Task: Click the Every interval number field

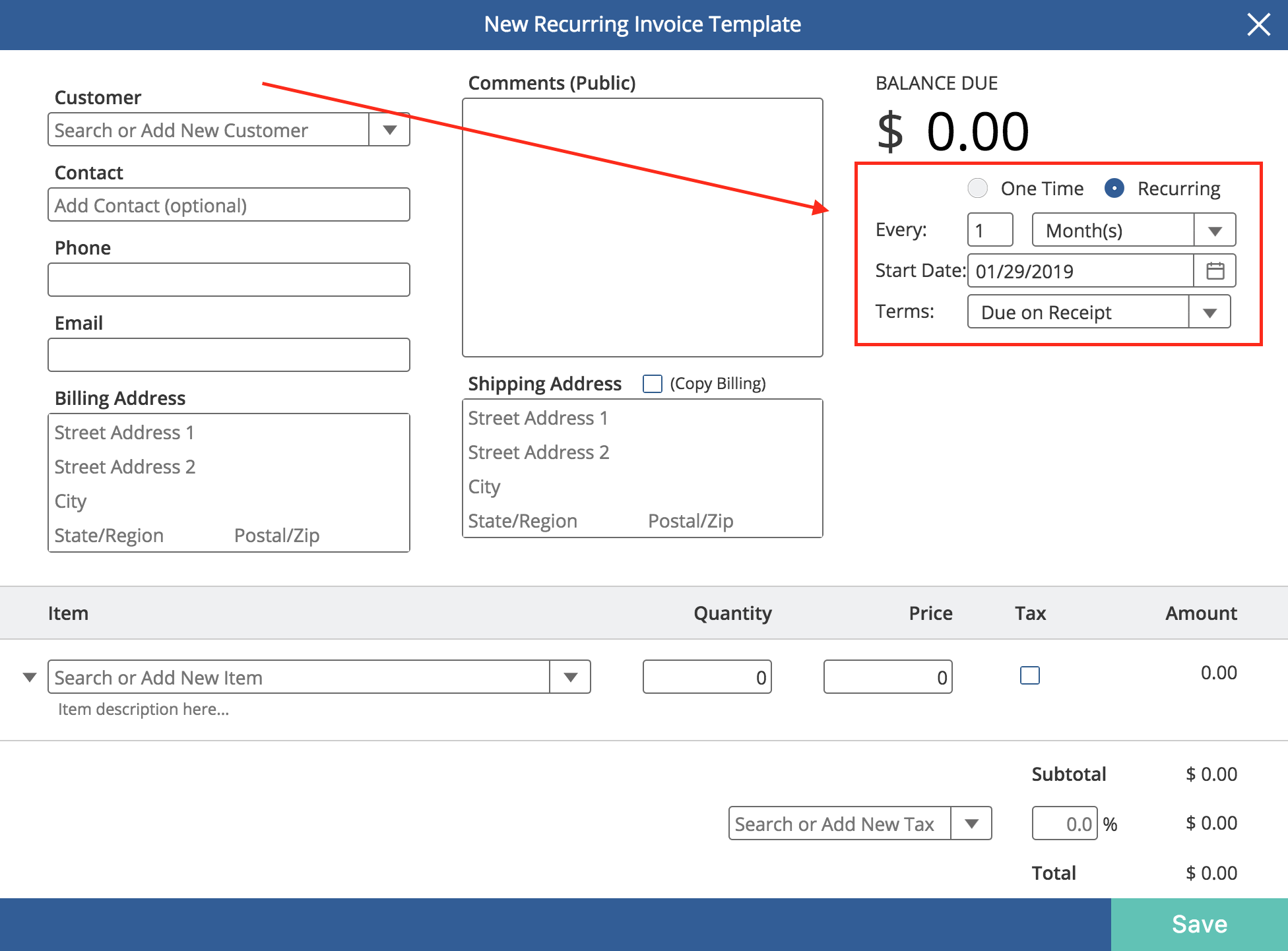Action: point(989,230)
